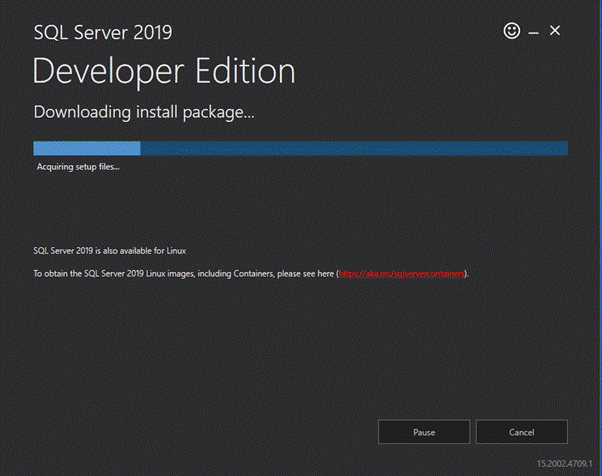Screen dimensions: 602x476
Task: Click the download progress bar
Action: tap(300, 148)
